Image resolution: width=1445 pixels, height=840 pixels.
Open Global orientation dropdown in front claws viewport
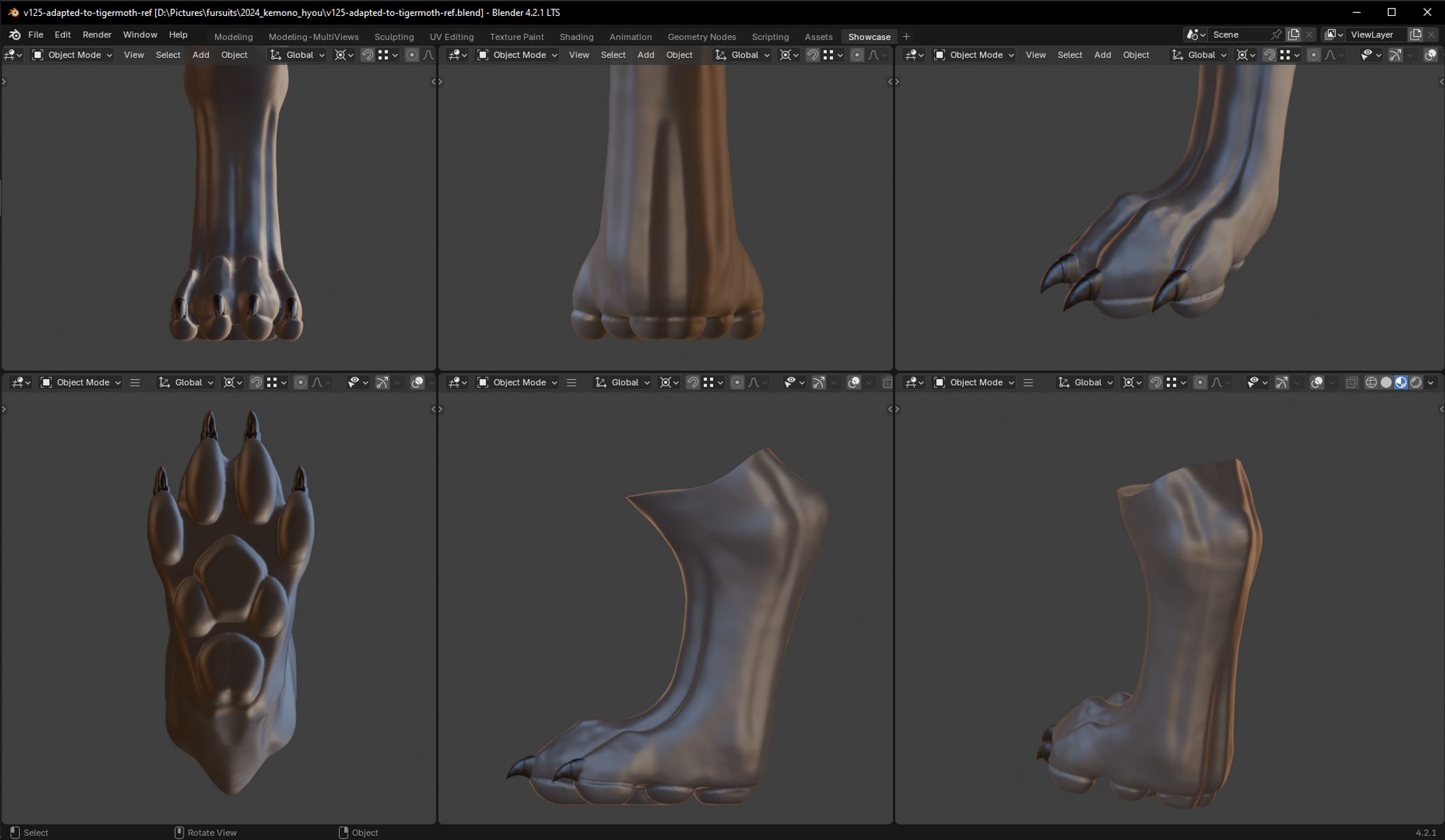click(297, 55)
